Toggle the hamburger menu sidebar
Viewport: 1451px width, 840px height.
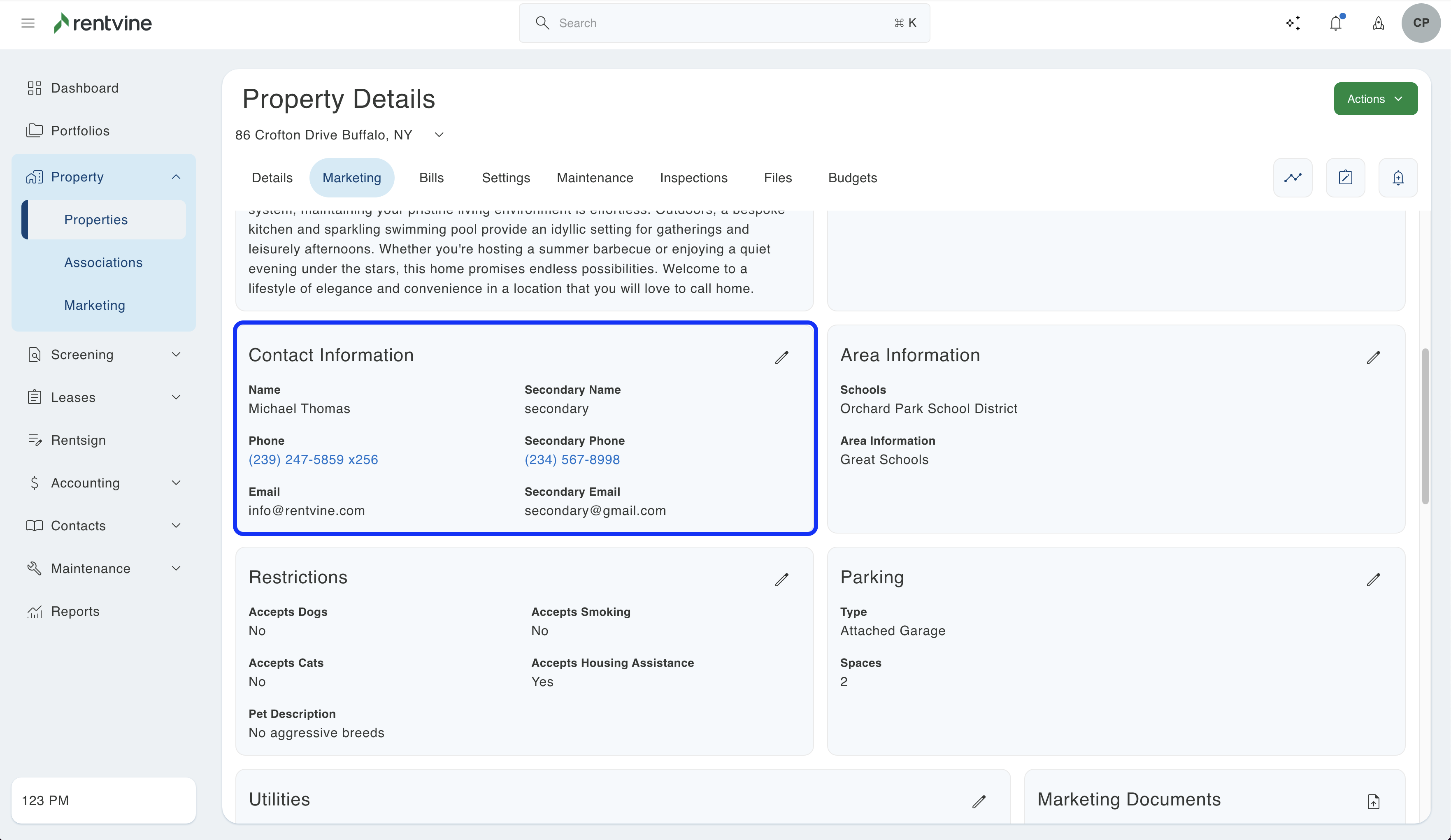[28, 23]
